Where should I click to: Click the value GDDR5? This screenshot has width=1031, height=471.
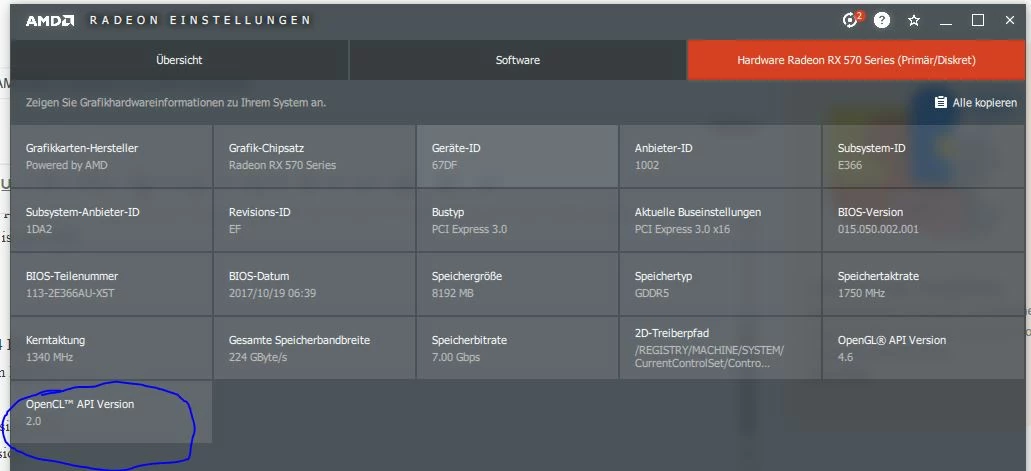tap(652, 293)
